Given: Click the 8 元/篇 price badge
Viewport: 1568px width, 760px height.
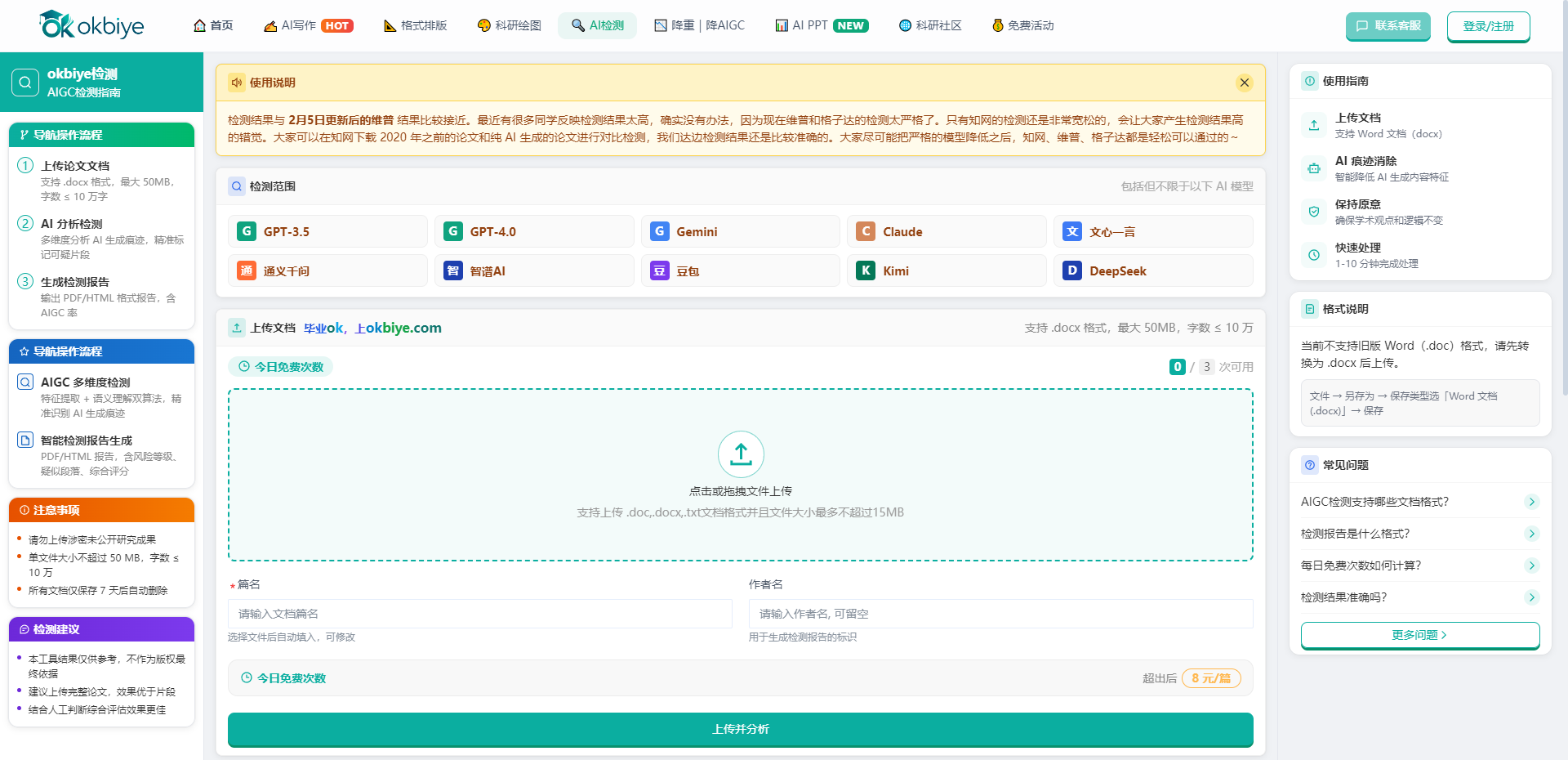Looking at the screenshot, I should [x=1211, y=678].
